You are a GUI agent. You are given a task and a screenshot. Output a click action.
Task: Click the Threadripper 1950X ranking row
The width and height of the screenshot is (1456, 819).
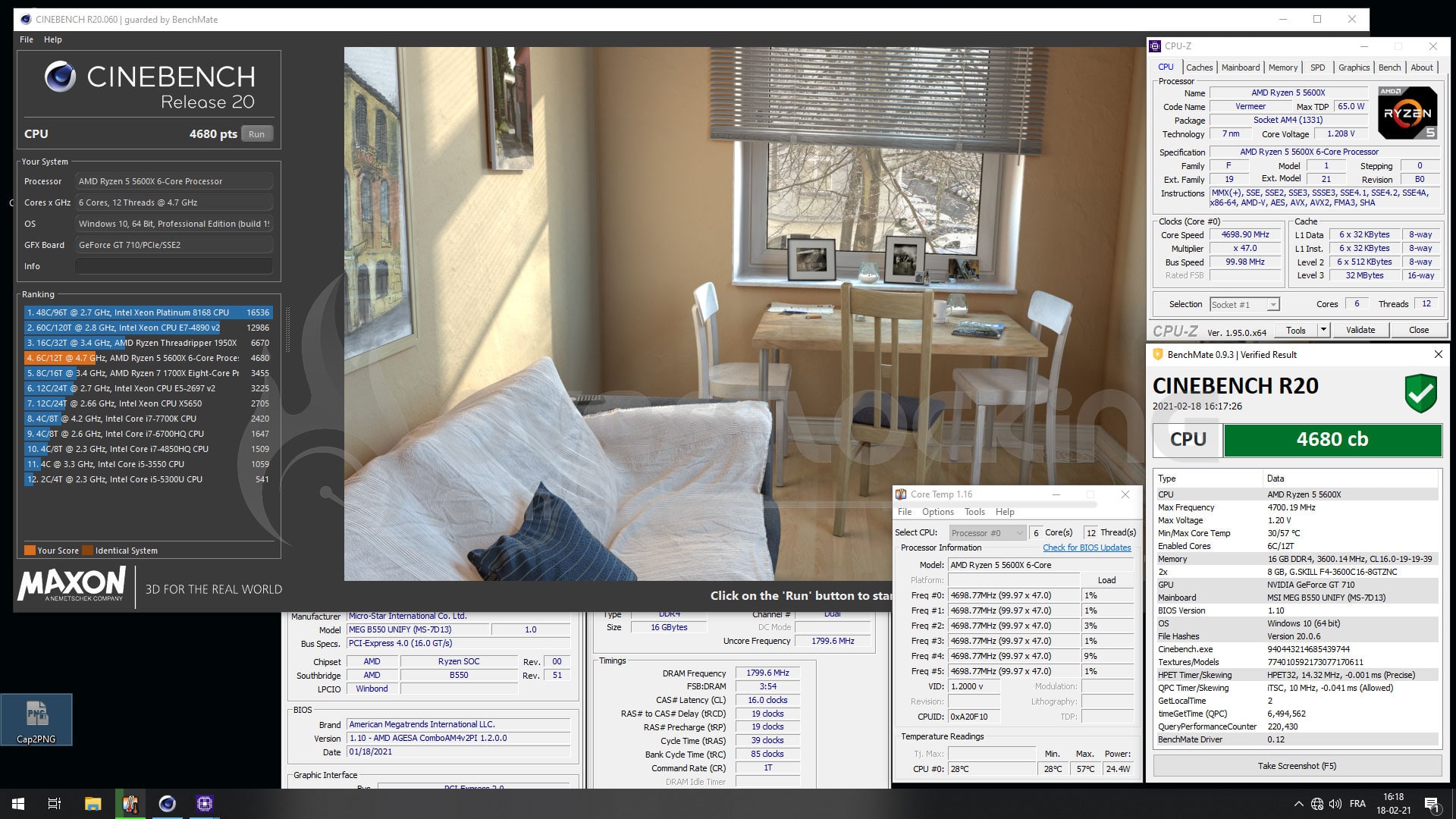point(148,343)
